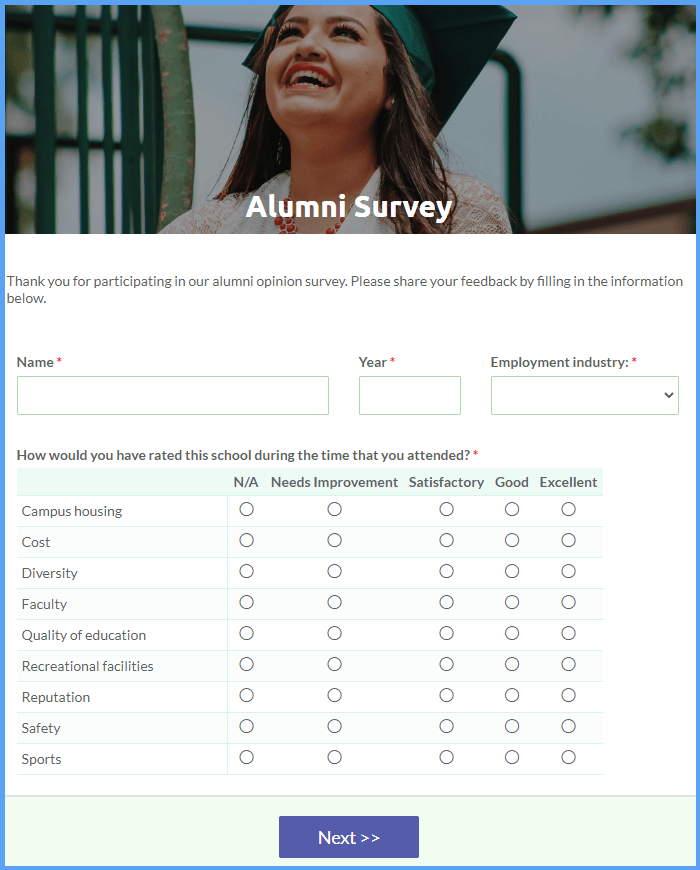Select Good for Faculty
The image size is (700, 870).
(511, 603)
